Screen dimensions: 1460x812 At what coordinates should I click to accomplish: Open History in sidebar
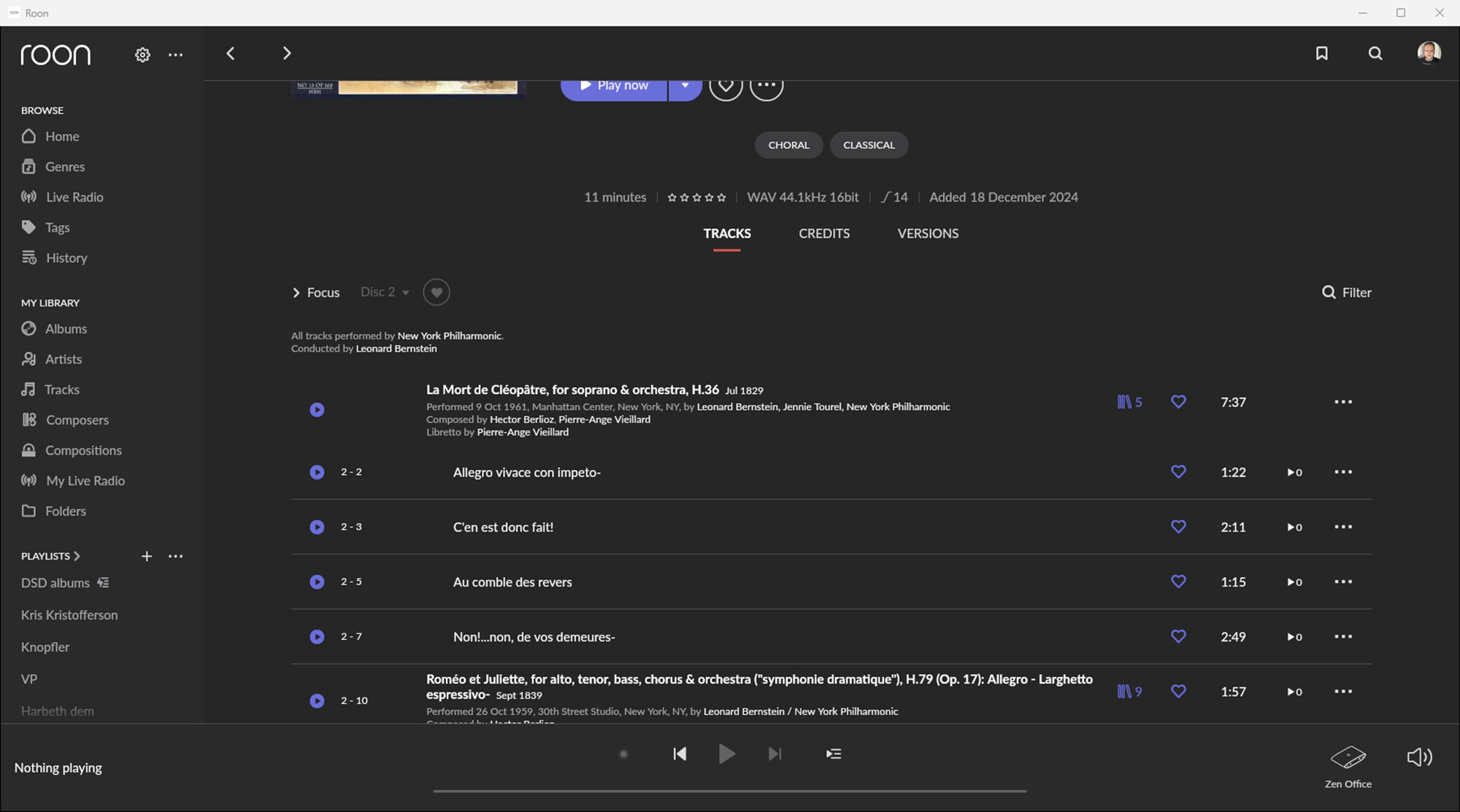(55, 258)
